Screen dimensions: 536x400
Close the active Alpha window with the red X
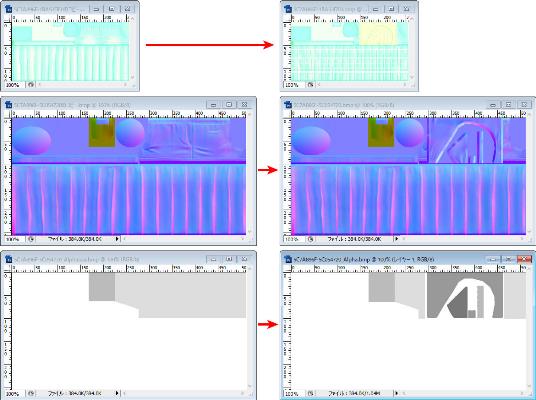[x=524, y=259]
